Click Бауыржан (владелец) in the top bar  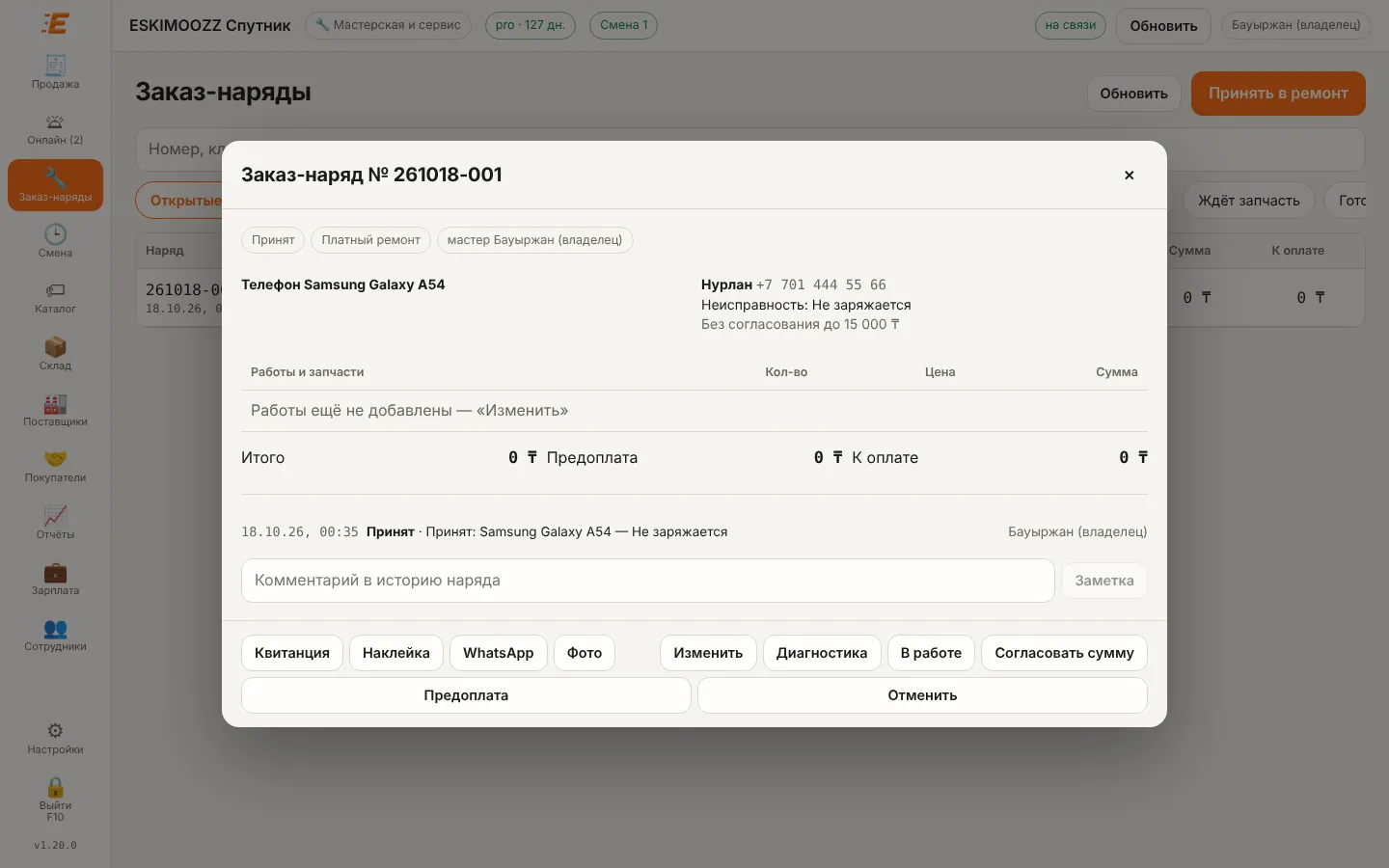click(x=1295, y=25)
